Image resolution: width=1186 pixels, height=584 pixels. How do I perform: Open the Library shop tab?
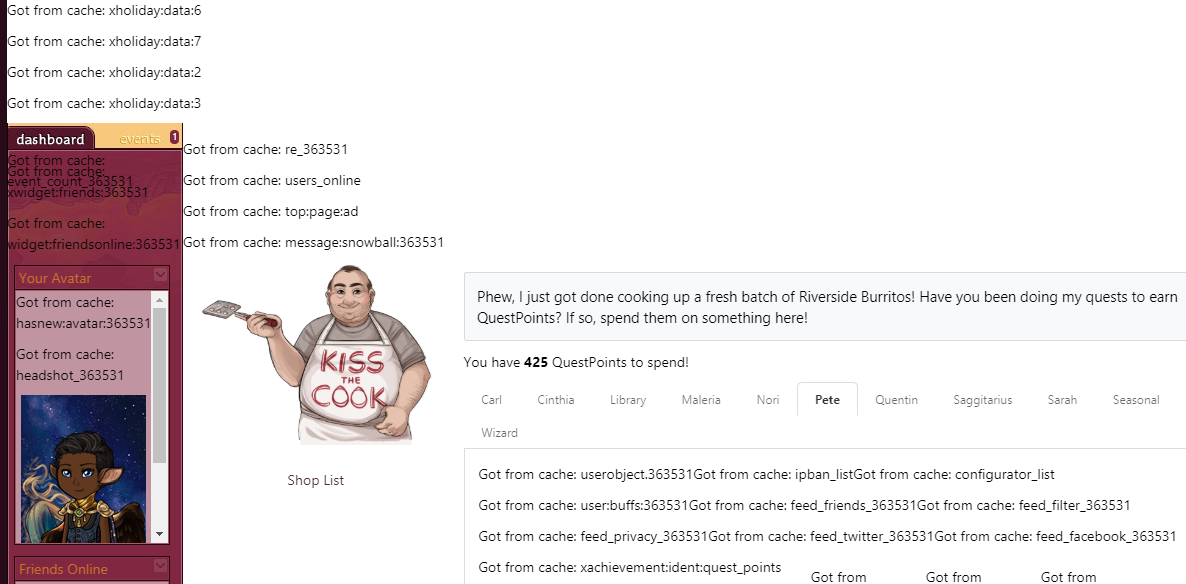point(628,399)
